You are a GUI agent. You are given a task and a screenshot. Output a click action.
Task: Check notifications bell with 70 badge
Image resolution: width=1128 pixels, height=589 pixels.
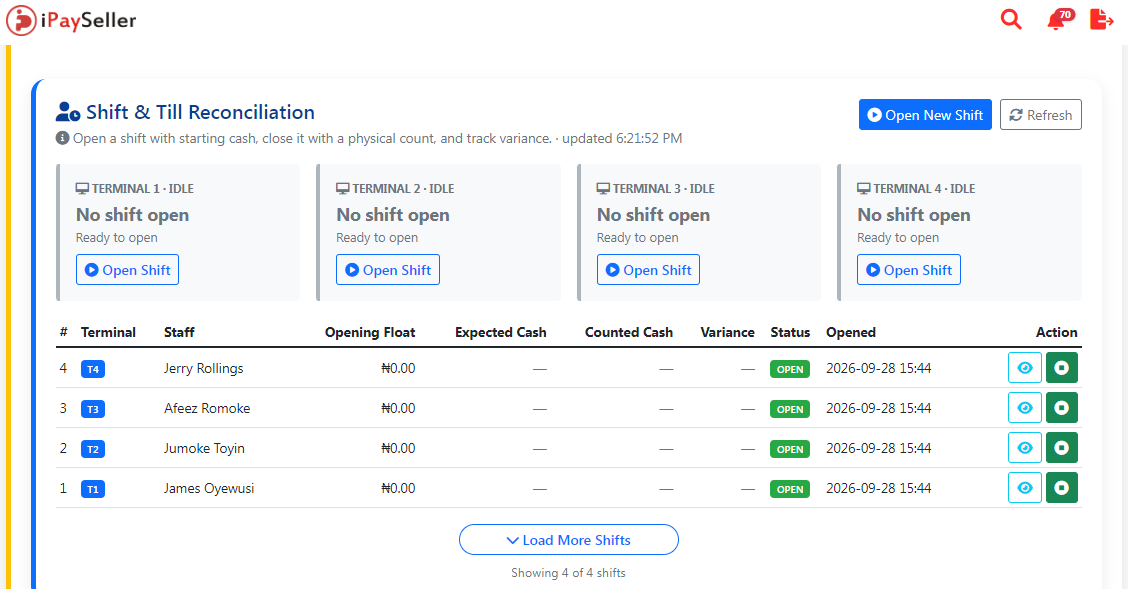pos(1060,19)
